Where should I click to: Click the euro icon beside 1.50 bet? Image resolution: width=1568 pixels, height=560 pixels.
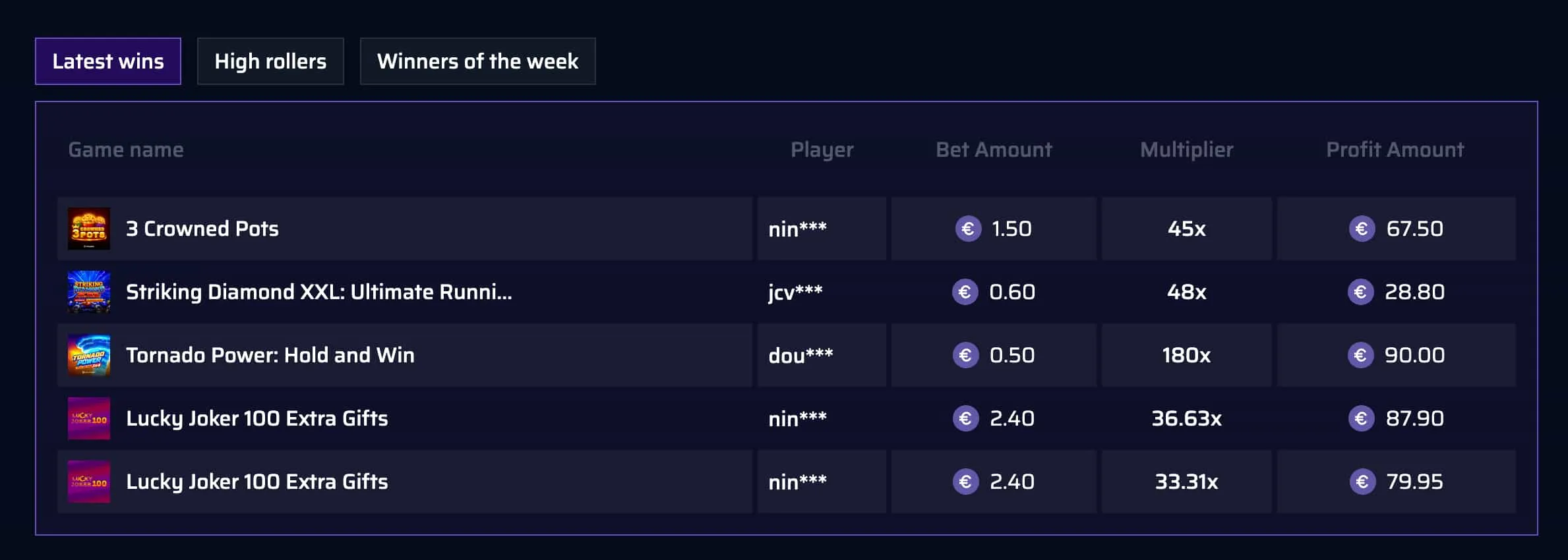tap(968, 229)
